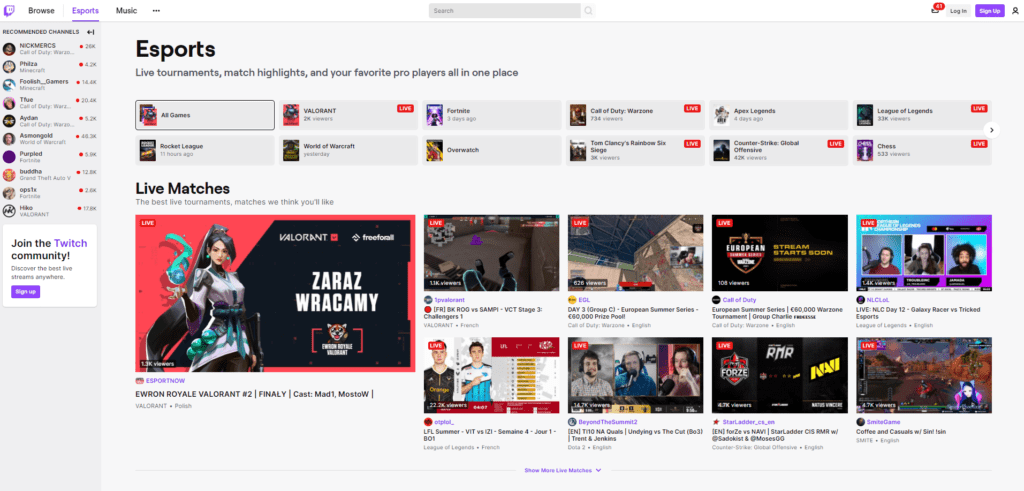
Task: Click Hiko channel avatar
Action: click(9, 210)
